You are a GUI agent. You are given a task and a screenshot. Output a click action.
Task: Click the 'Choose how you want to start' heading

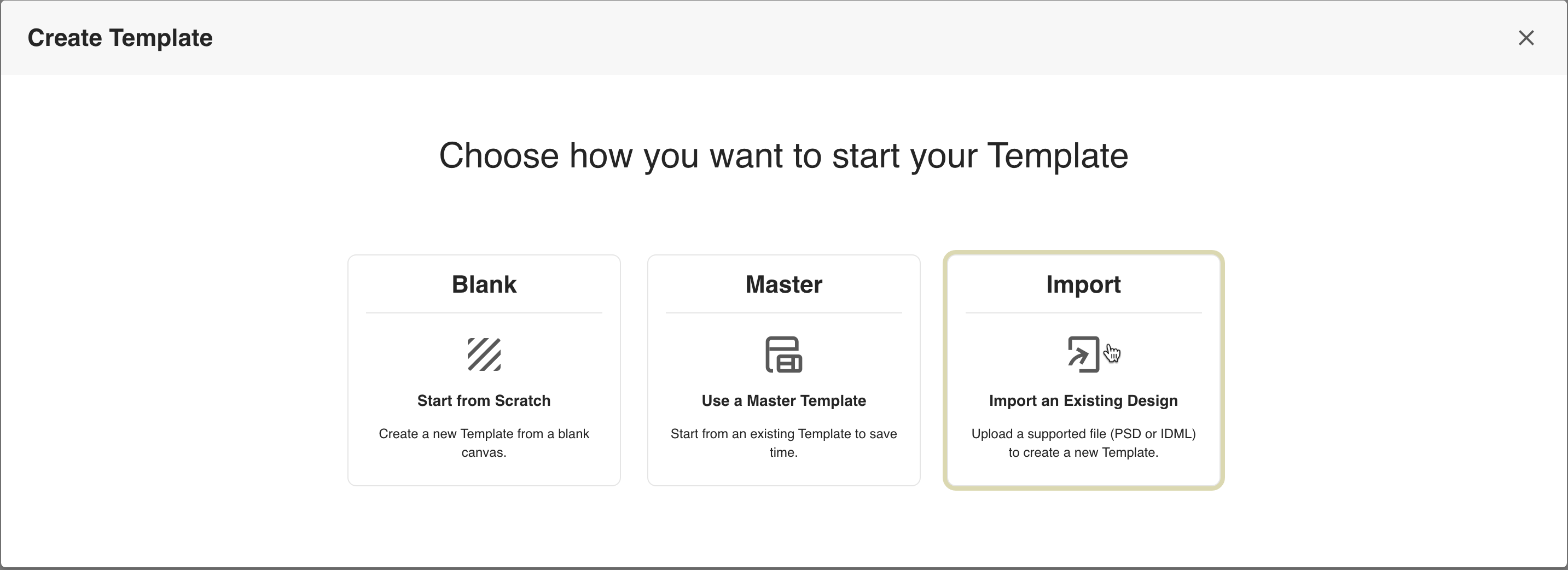coord(783,156)
